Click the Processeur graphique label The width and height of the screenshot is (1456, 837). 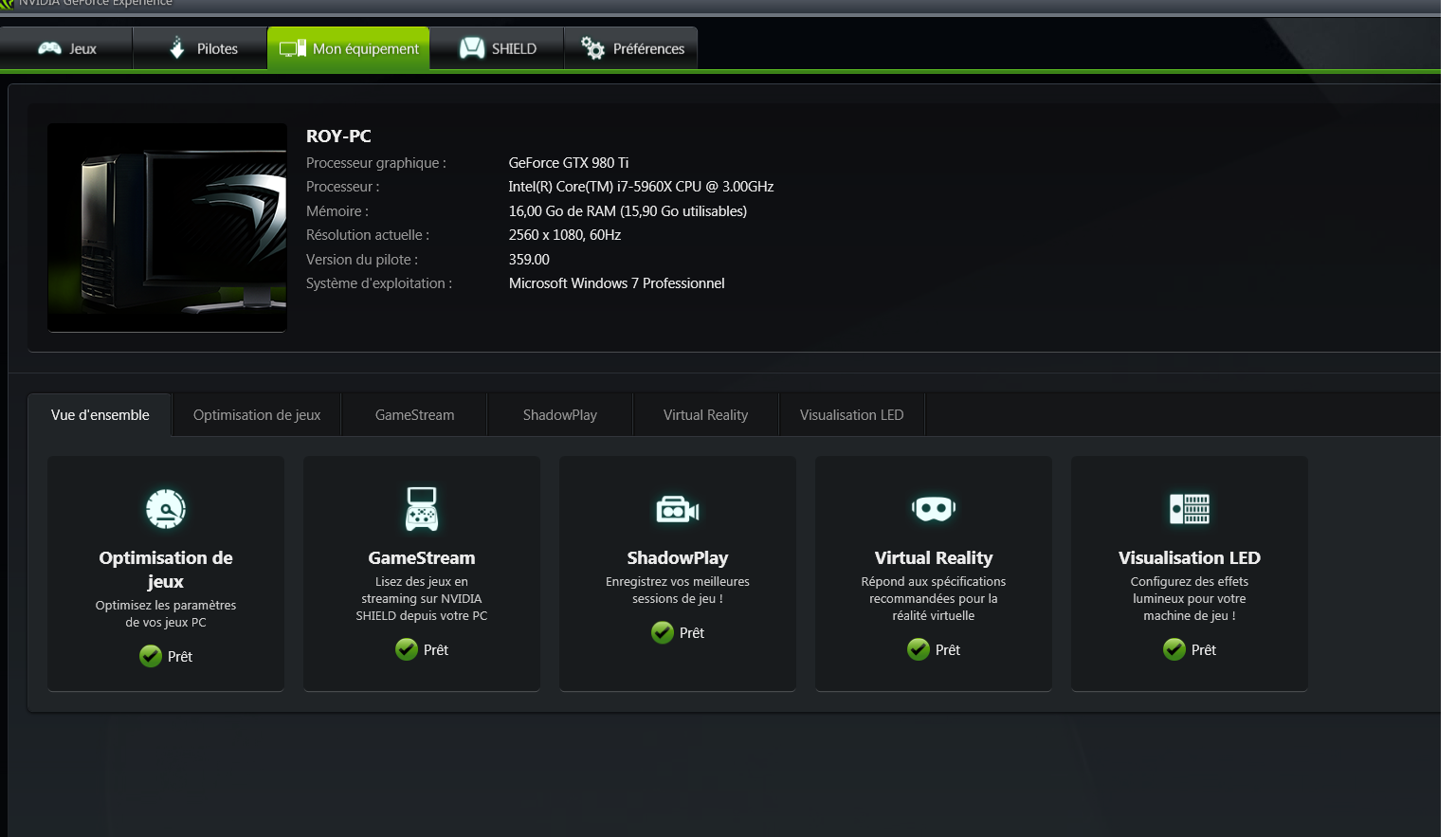(x=376, y=163)
